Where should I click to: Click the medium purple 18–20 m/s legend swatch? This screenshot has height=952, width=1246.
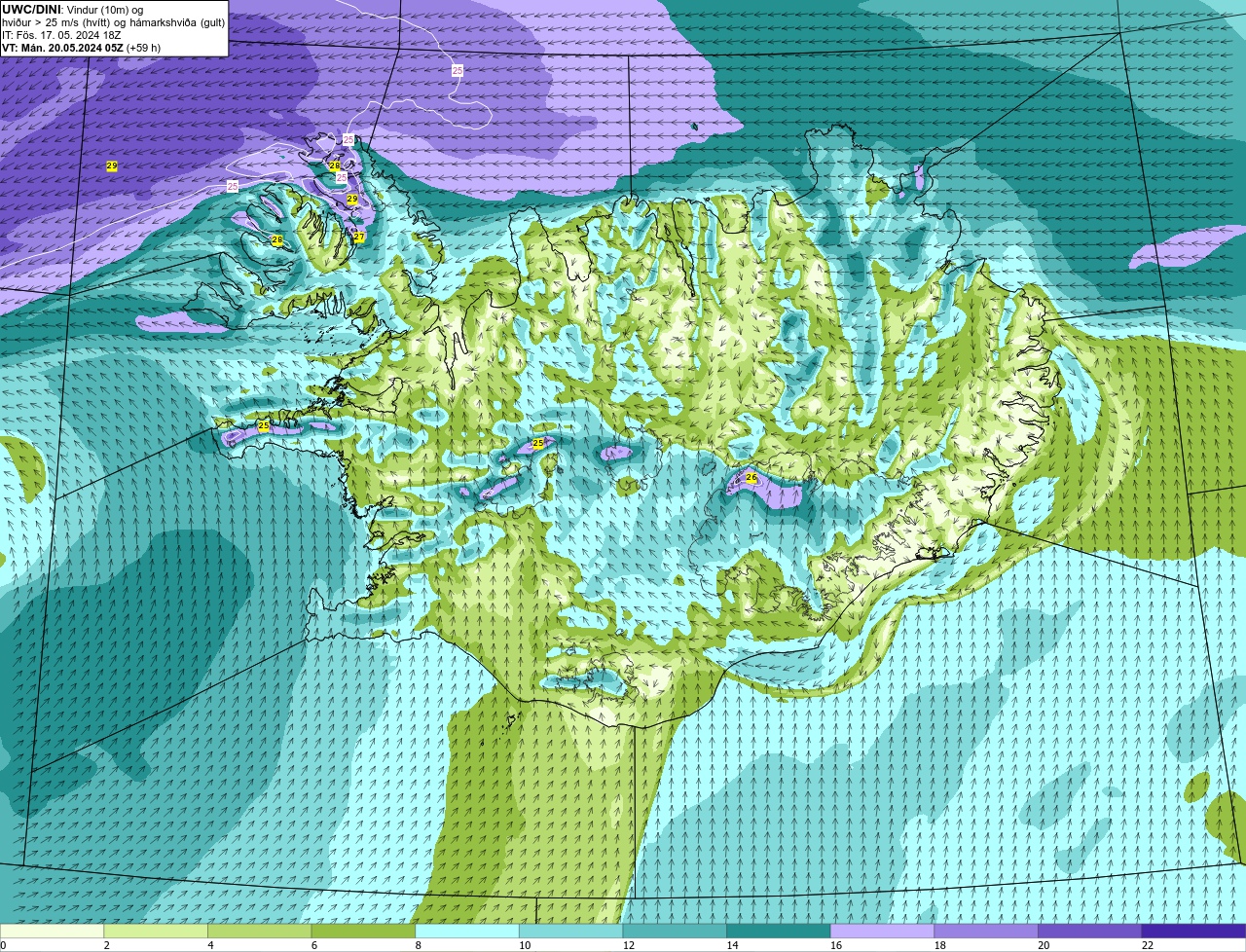click(x=986, y=931)
